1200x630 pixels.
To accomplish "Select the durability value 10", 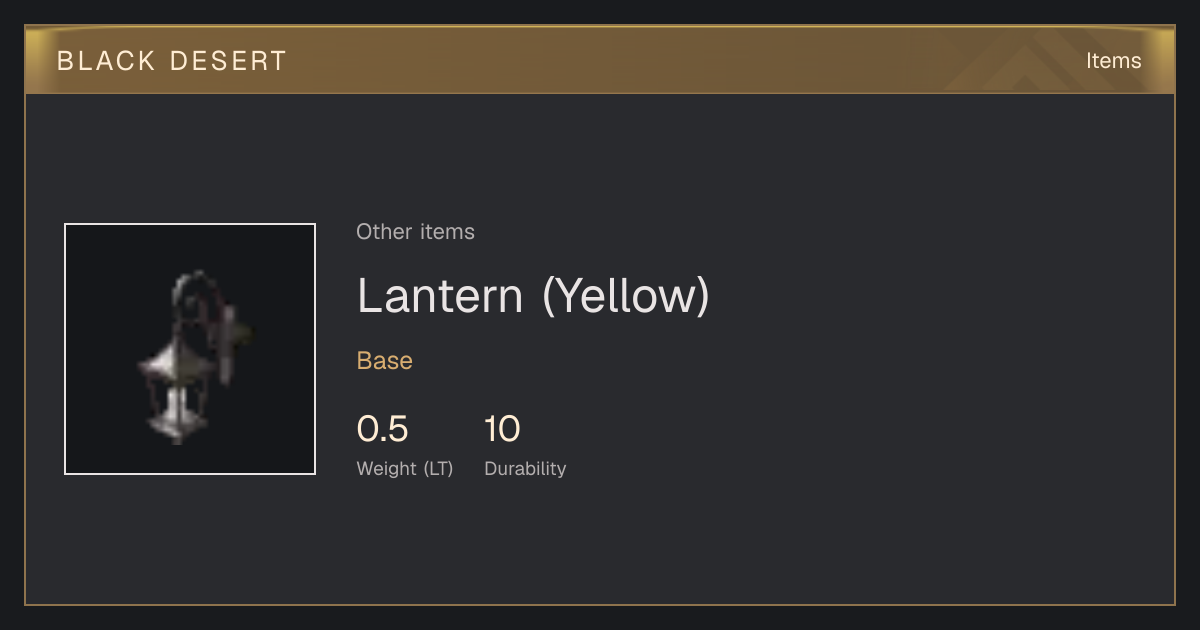I will click(502, 429).
